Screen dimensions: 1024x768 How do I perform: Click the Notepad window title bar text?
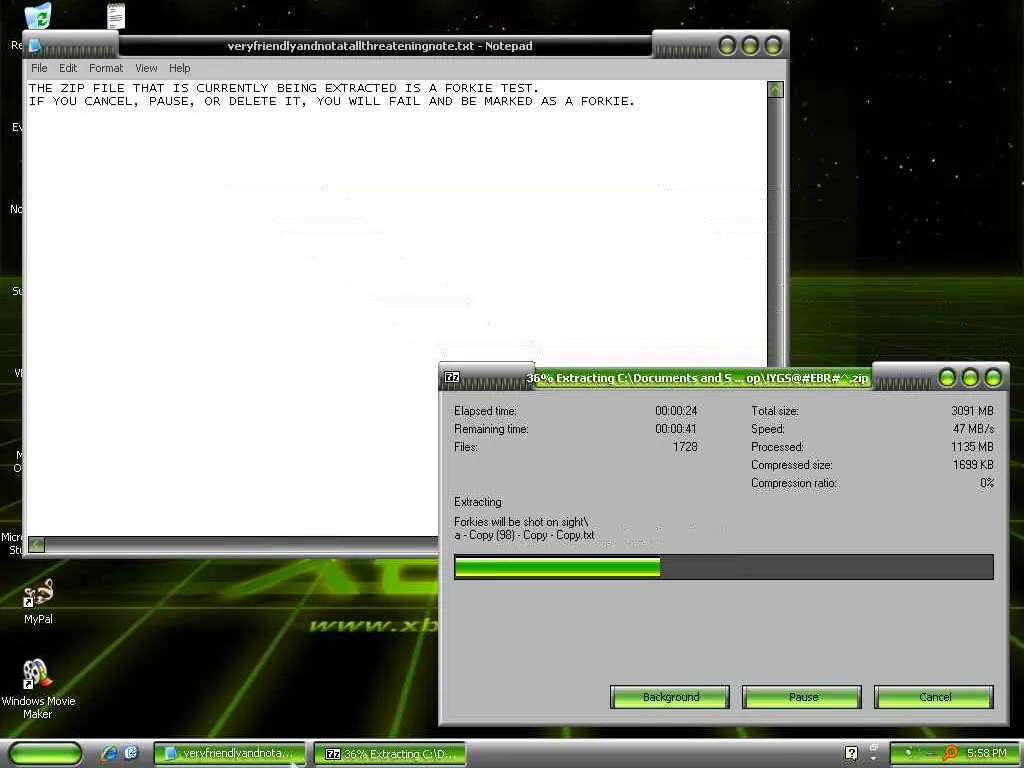click(380, 46)
